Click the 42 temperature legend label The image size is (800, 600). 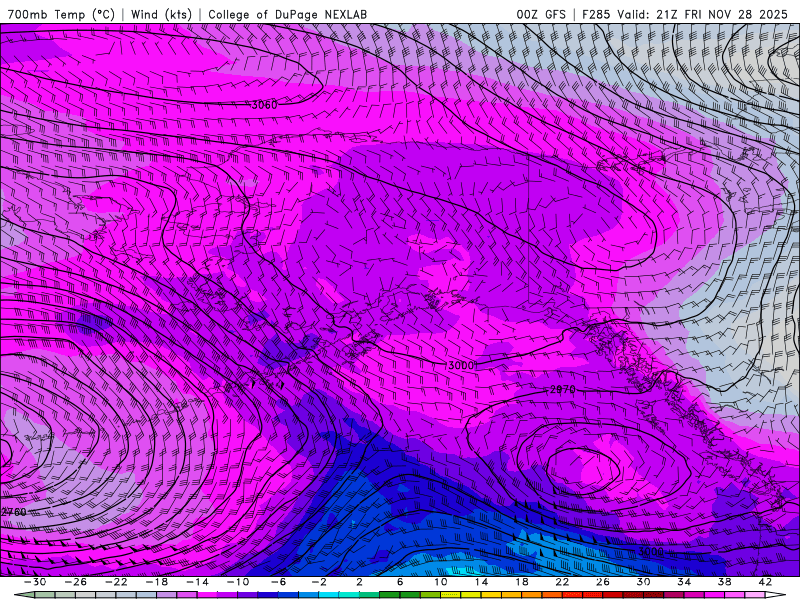(x=765, y=582)
